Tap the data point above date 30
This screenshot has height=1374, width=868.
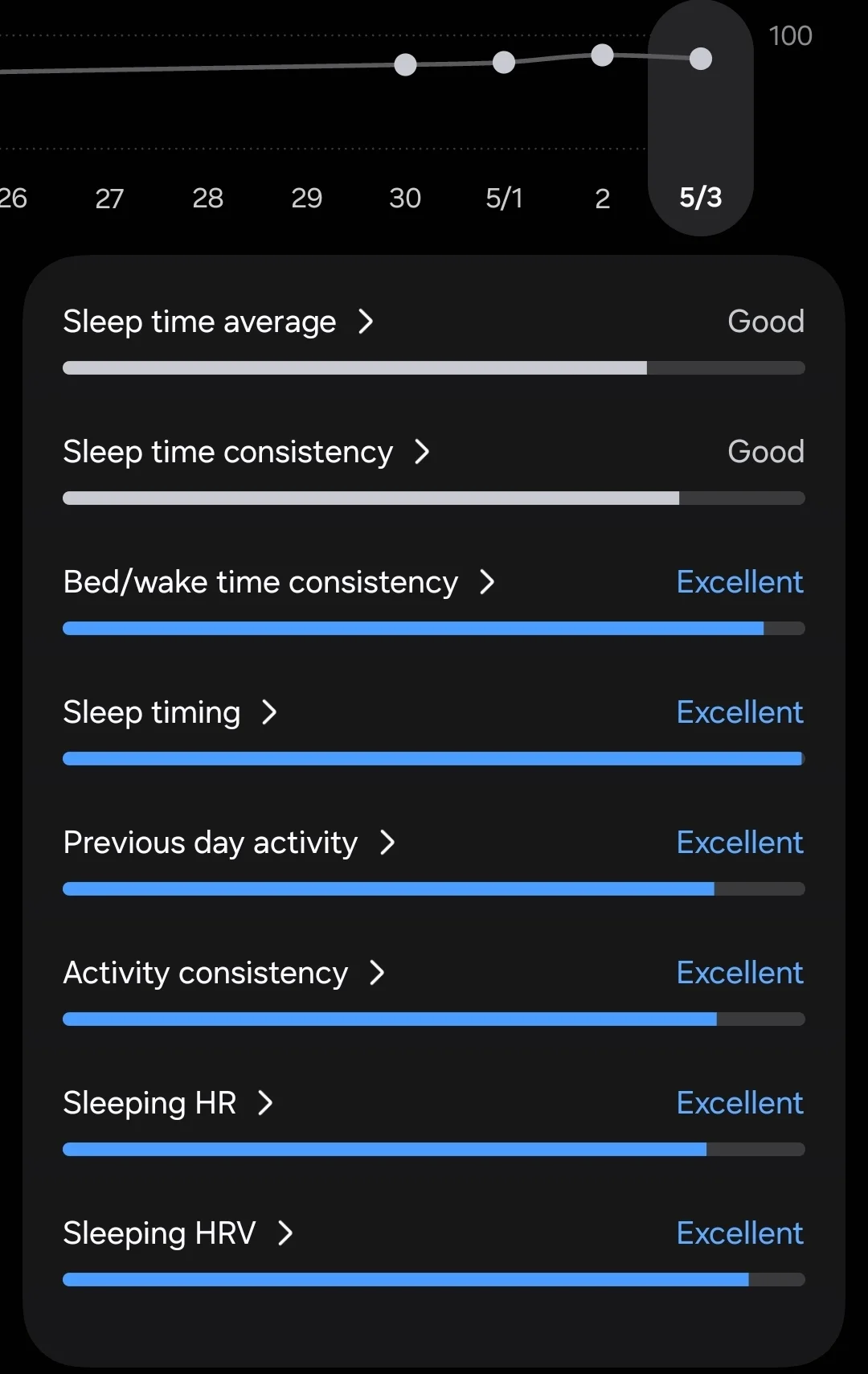click(405, 64)
